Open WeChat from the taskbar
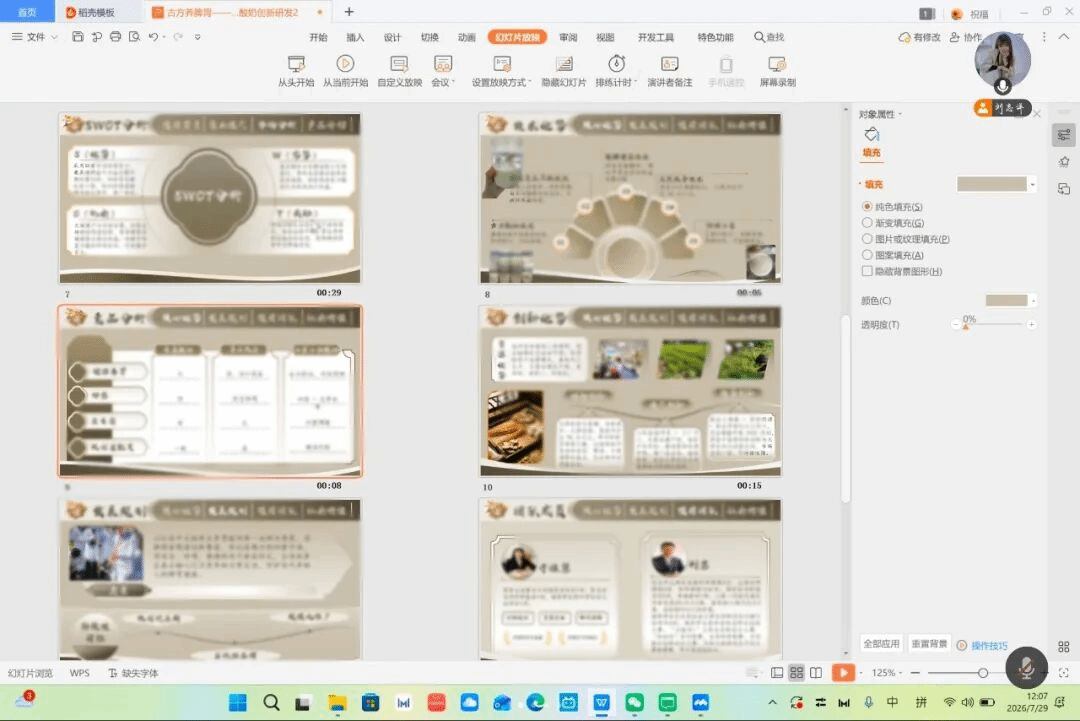The image size is (1080, 721). tap(634, 702)
